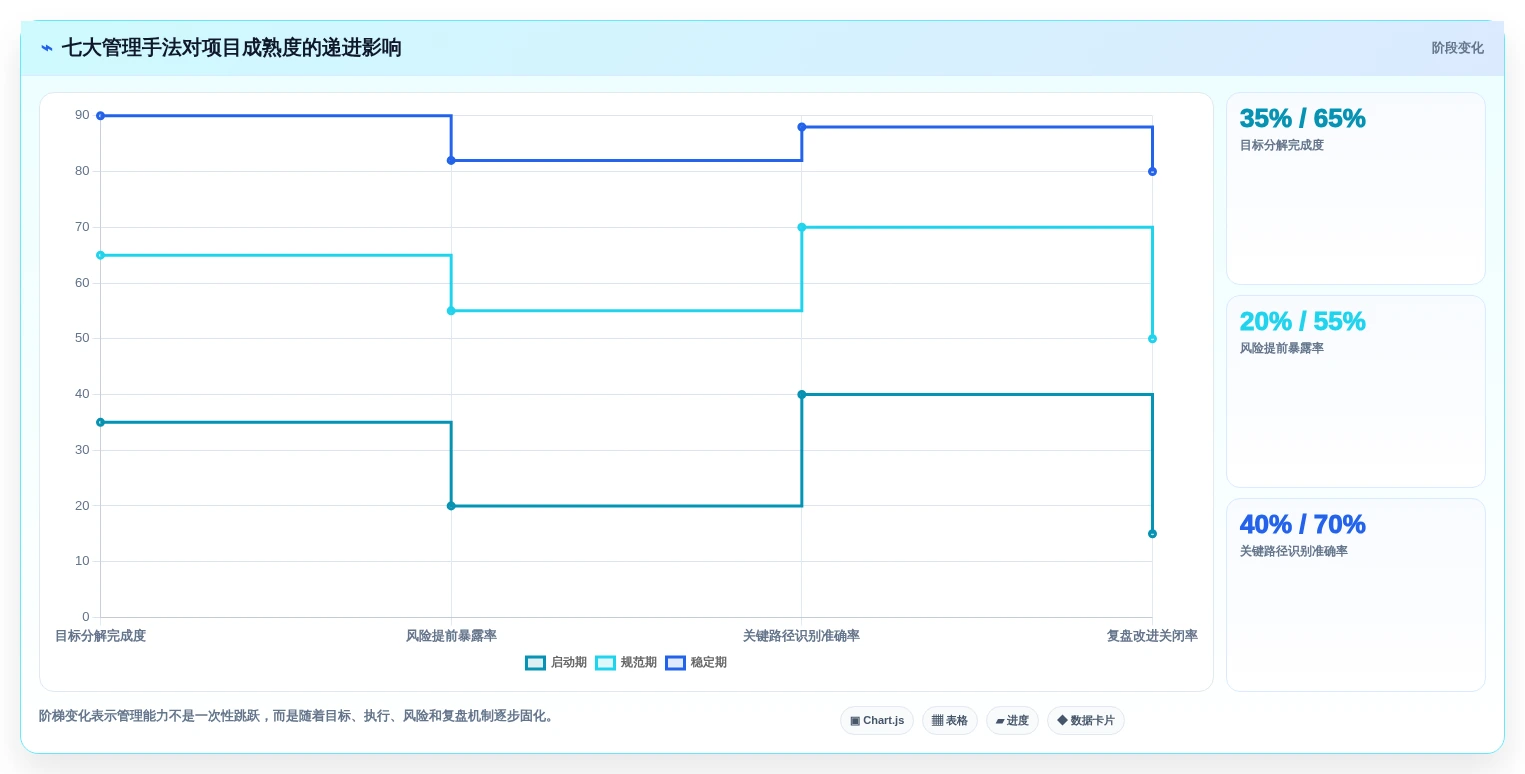The image size is (1525, 774).
Task: Click the 目标分解完成度 x-axis label
Action: (100, 636)
